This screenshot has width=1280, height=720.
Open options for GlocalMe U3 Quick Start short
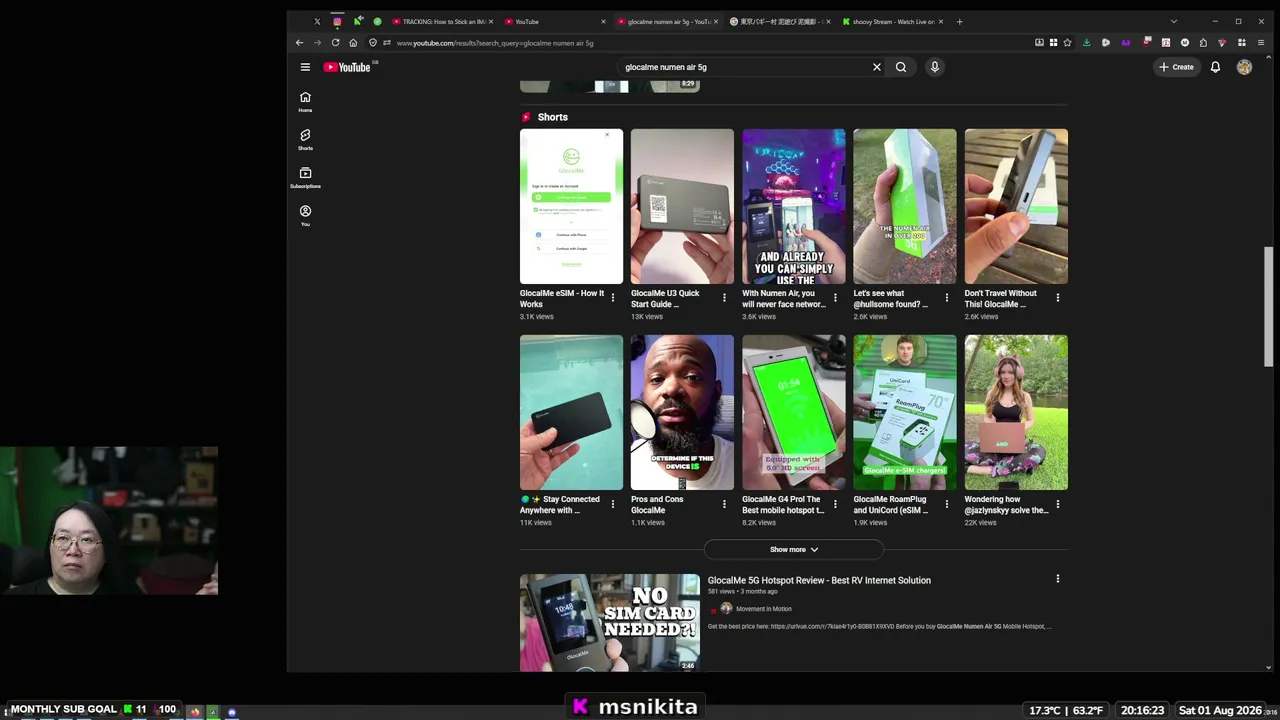pyautogui.click(x=724, y=298)
